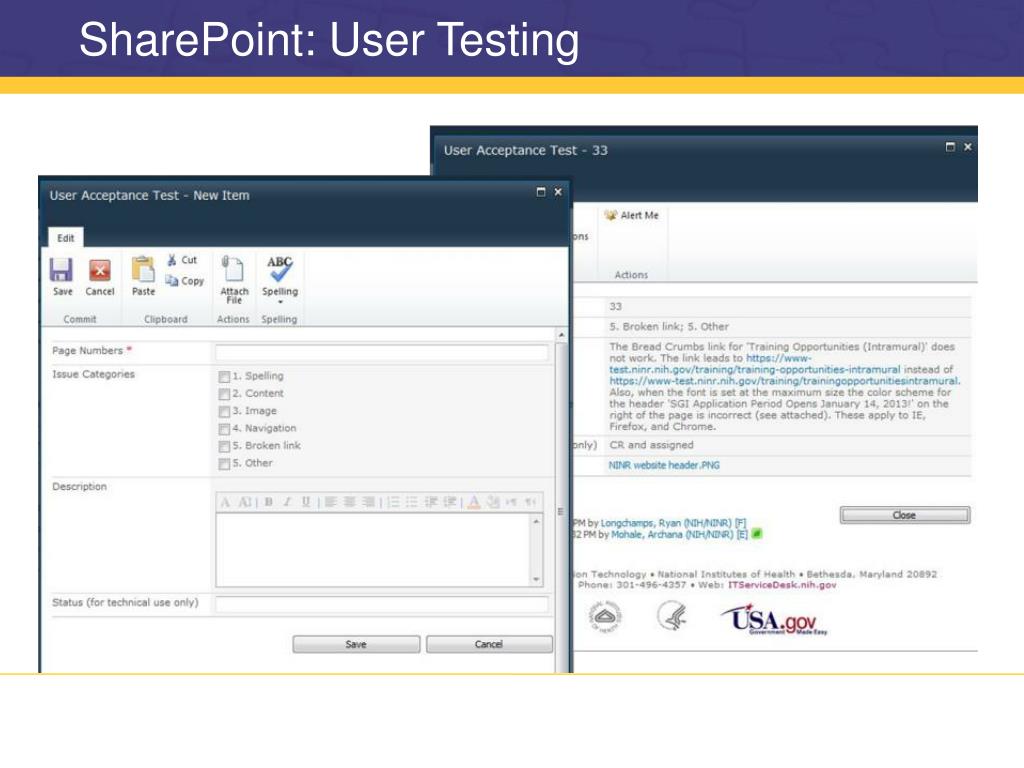Tick the '5. Broken link' checkbox
The image size is (1024, 768).
pyautogui.click(x=224, y=446)
